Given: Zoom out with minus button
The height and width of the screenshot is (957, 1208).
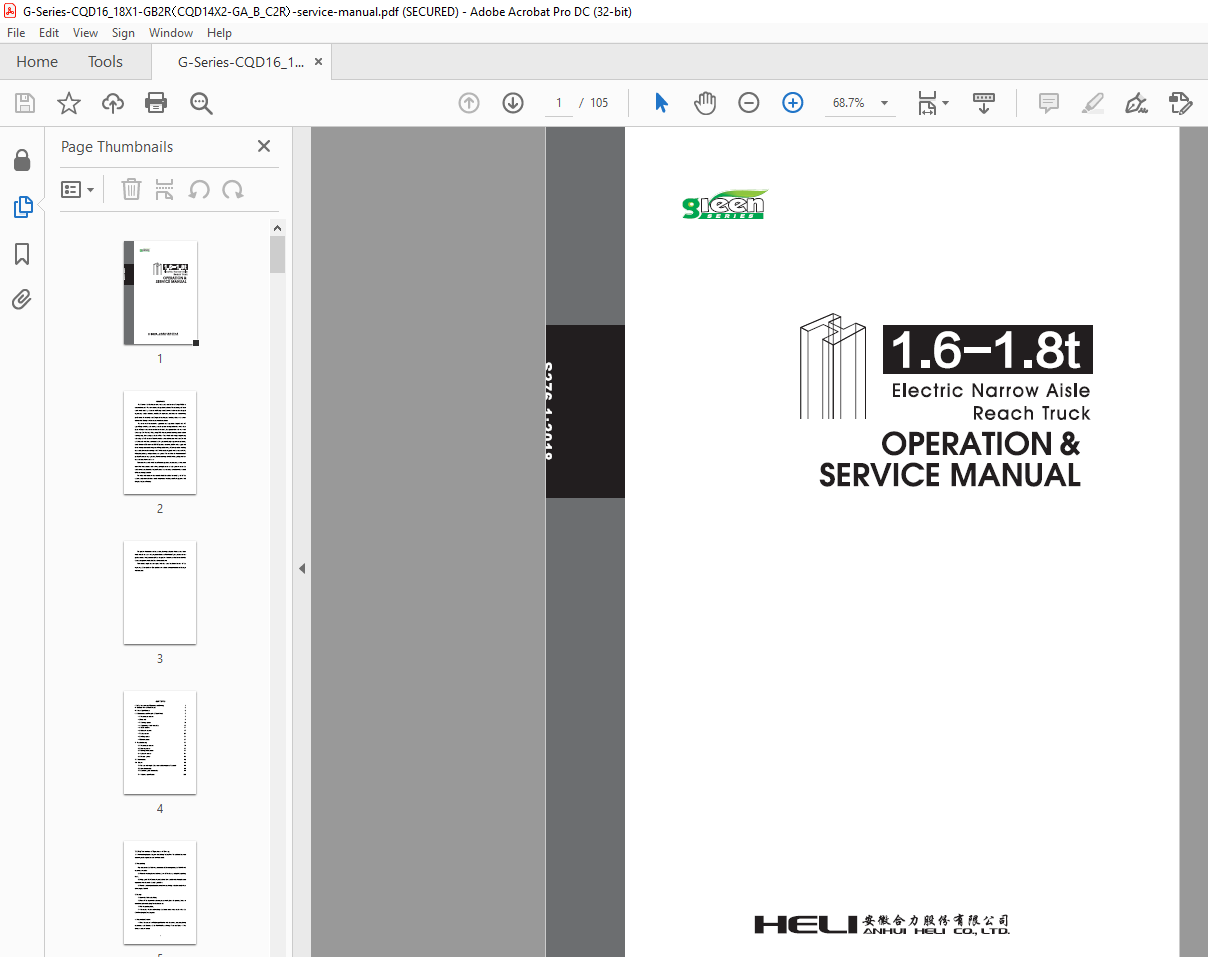Looking at the screenshot, I should tap(749, 103).
